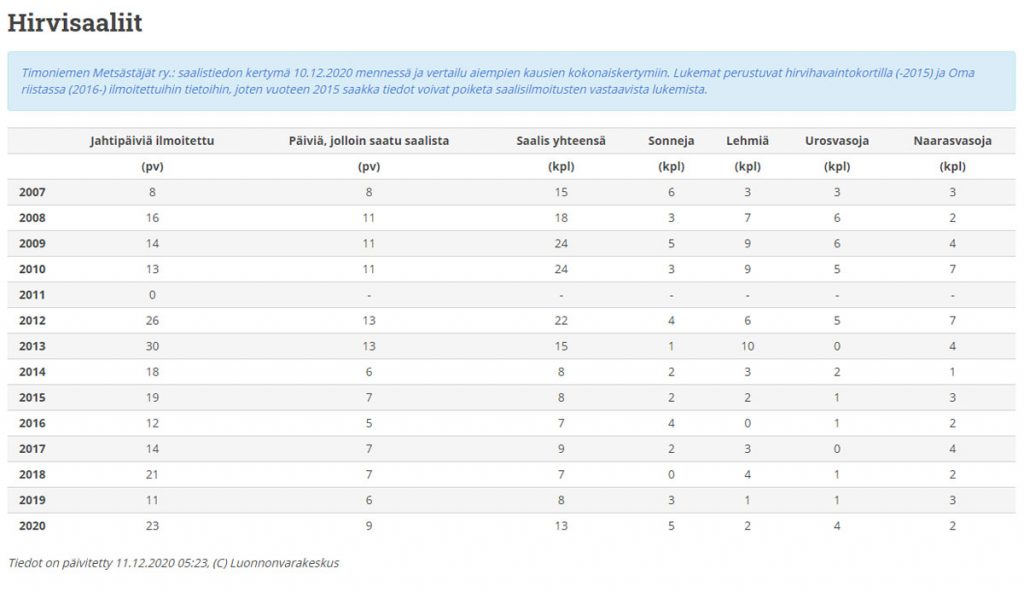
Task: Select the Urosvasoja column header
Action: pos(836,141)
